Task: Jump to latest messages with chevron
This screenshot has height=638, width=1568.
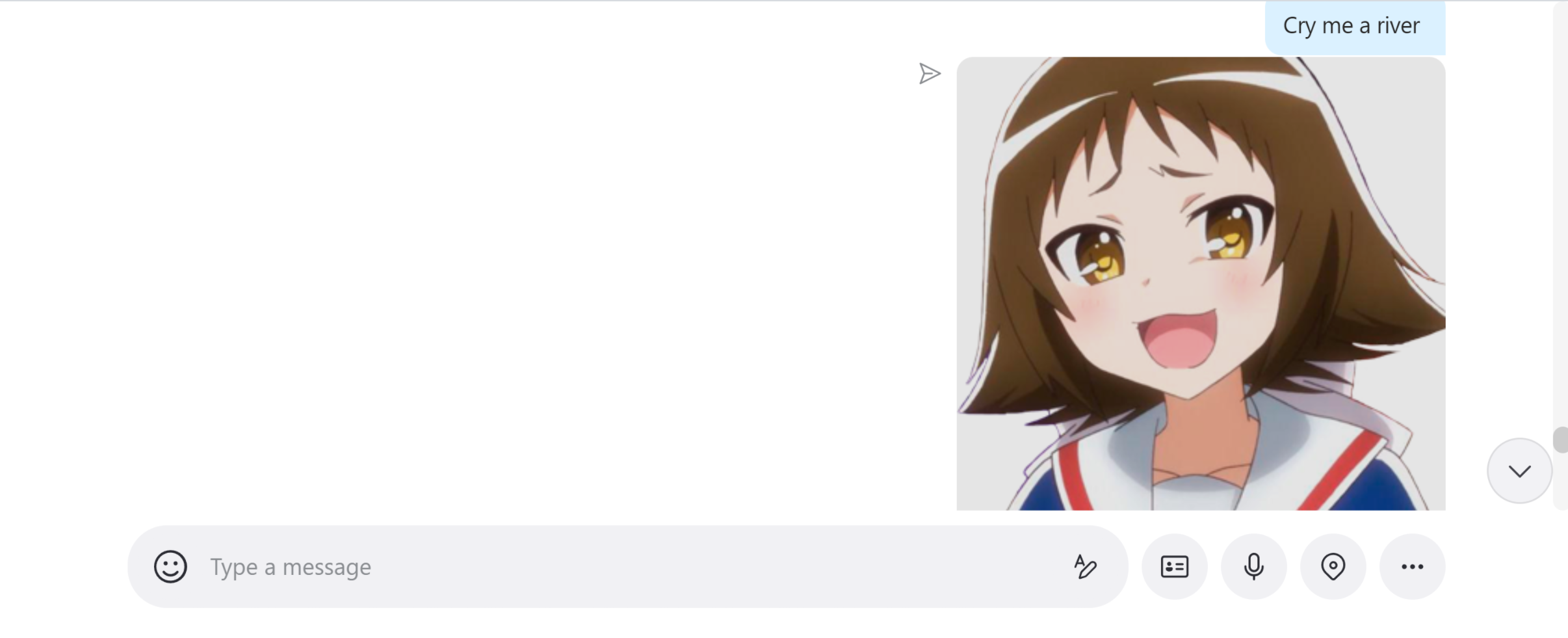Action: [x=1520, y=471]
